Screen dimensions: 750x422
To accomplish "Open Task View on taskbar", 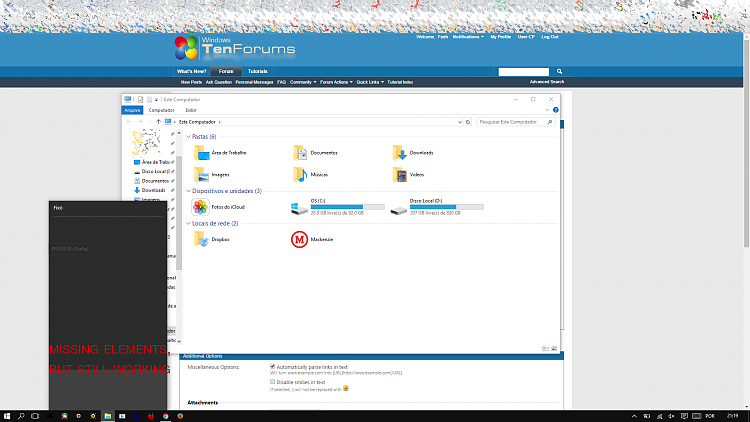I will [x=35, y=416].
